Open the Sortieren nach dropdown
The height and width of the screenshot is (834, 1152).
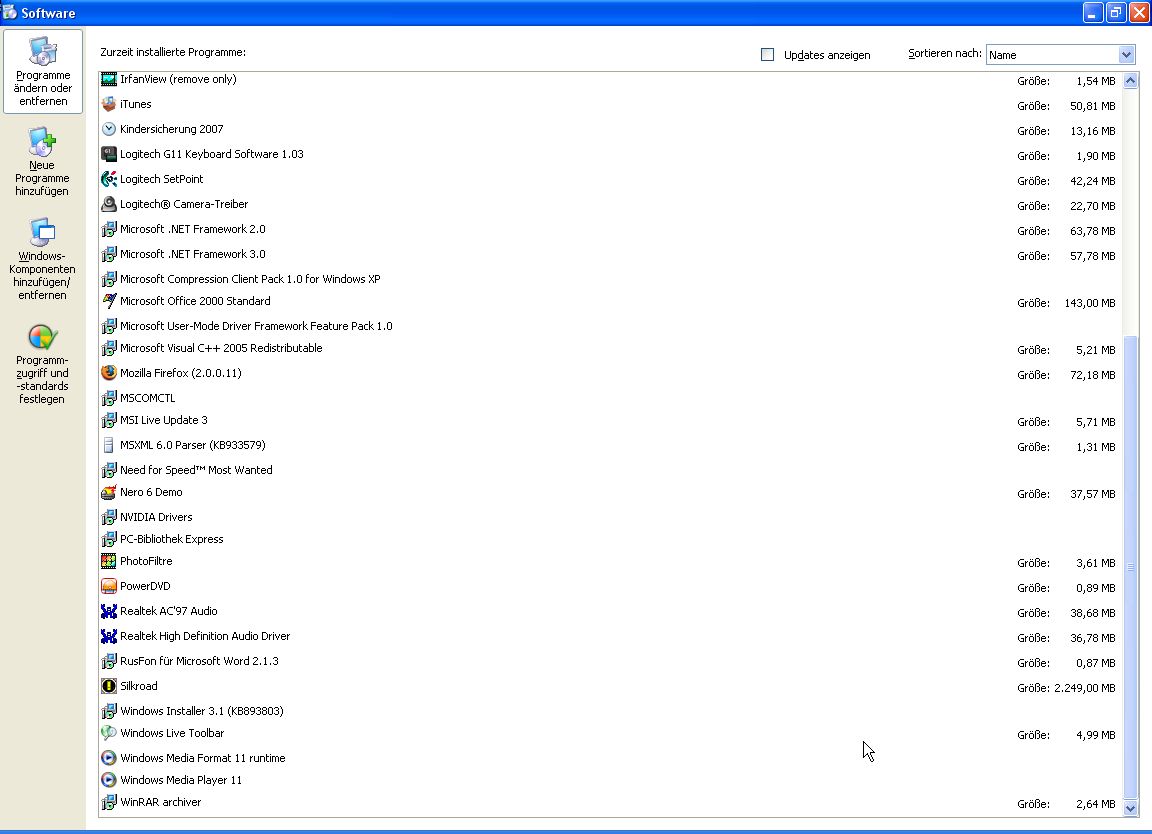(1126, 55)
